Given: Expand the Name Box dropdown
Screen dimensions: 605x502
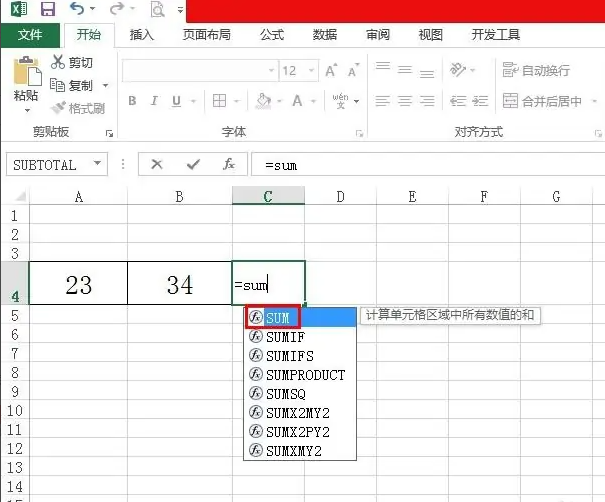Looking at the screenshot, I should pos(98,163).
